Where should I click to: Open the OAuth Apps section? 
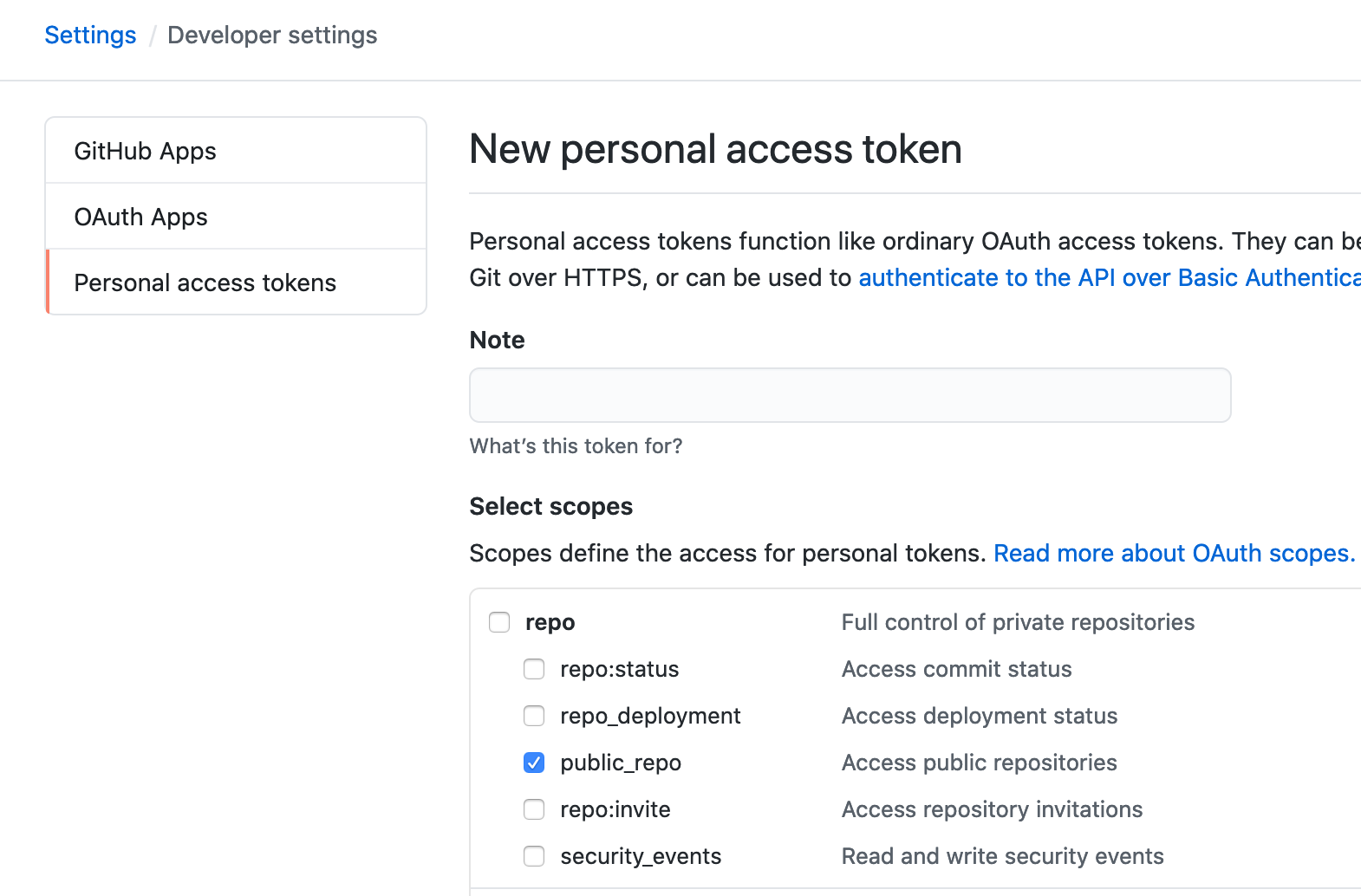pyautogui.click(x=236, y=217)
